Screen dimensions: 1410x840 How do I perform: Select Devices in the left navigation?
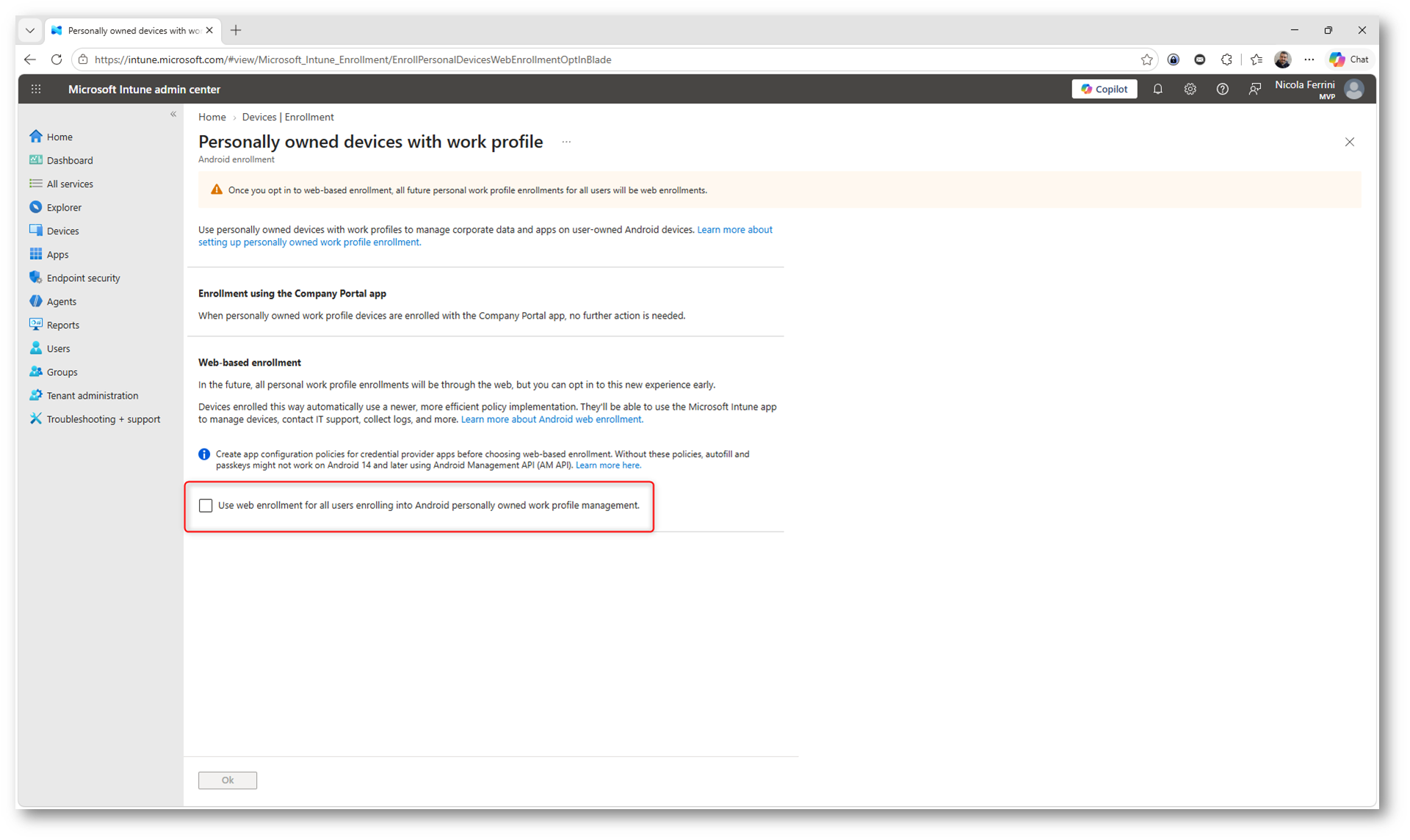click(x=62, y=231)
